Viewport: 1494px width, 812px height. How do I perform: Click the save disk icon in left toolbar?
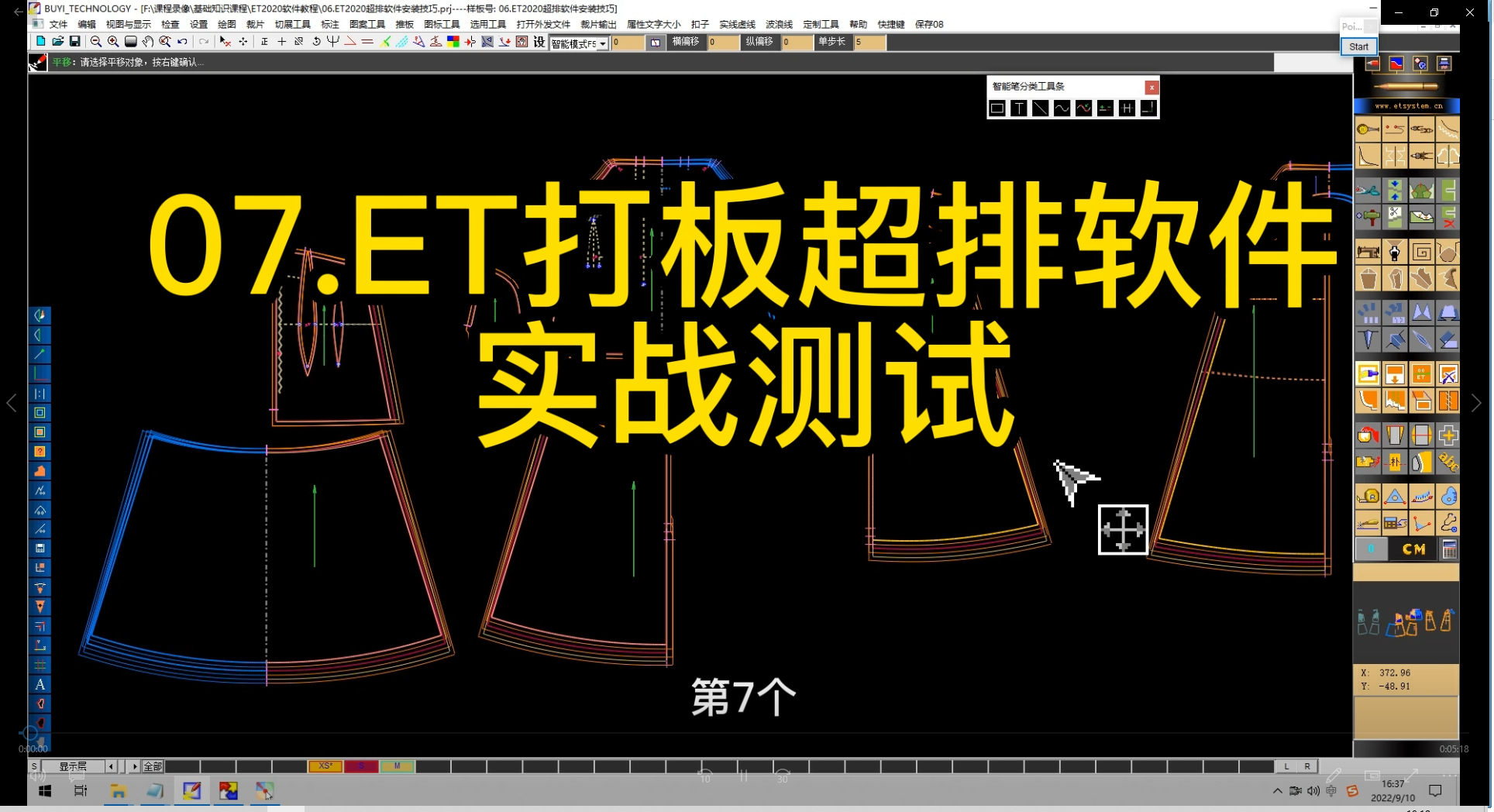click(40, 549)
